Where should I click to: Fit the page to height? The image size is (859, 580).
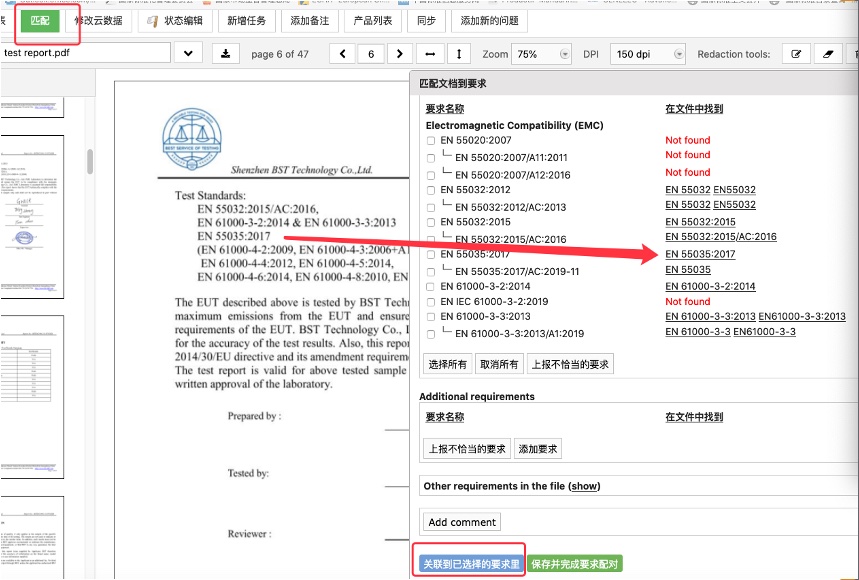click(x=459, y=54)
